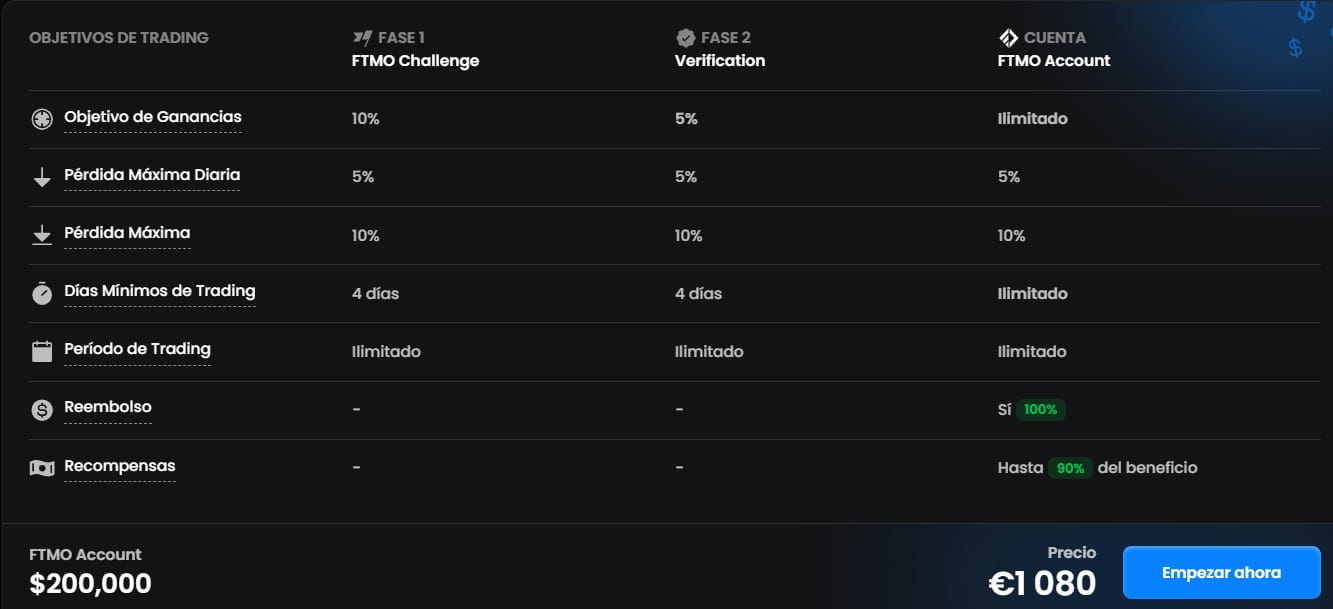Click the green 100% refund badge

1040,409
